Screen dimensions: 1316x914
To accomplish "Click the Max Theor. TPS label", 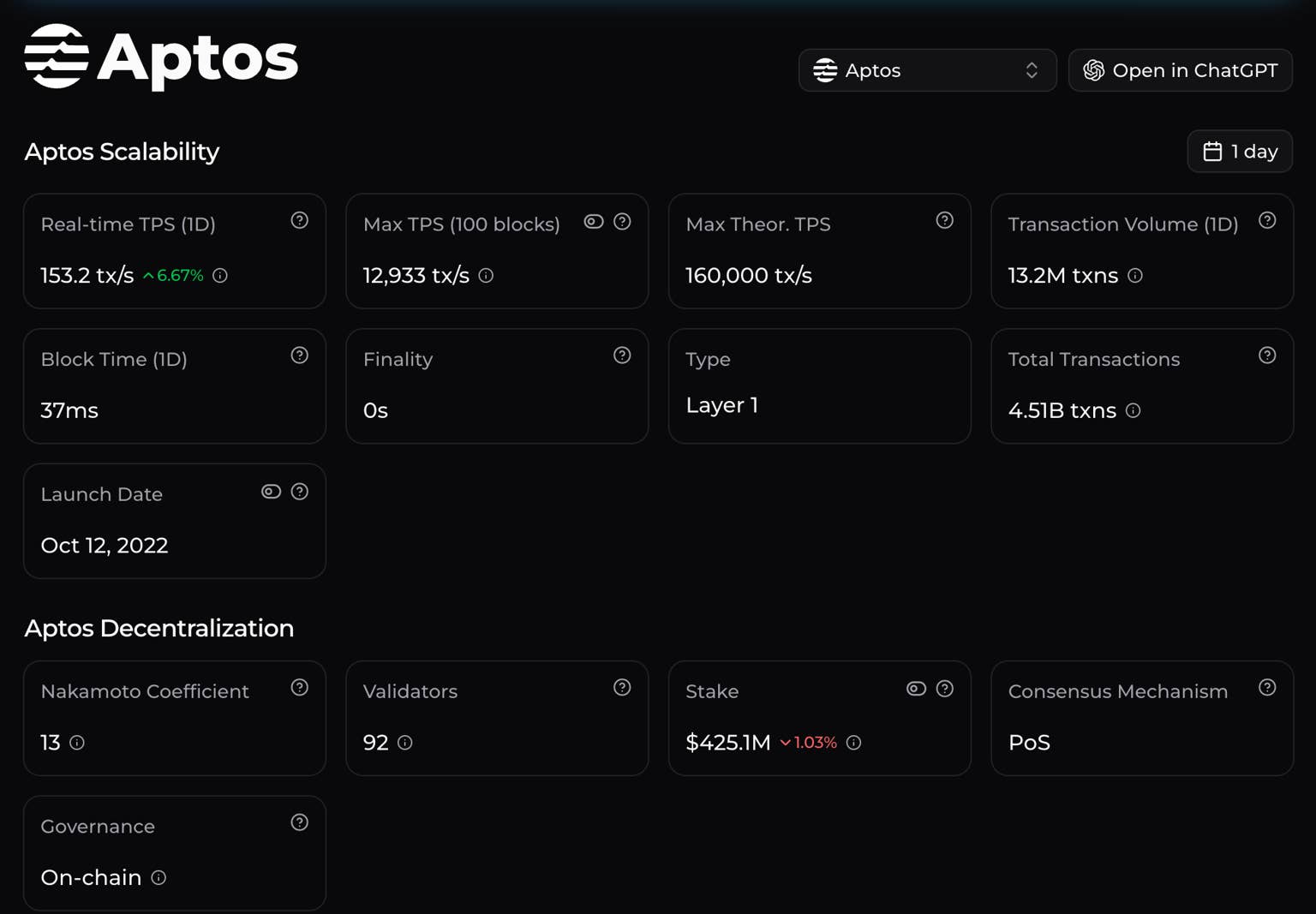I will point(758,224).
